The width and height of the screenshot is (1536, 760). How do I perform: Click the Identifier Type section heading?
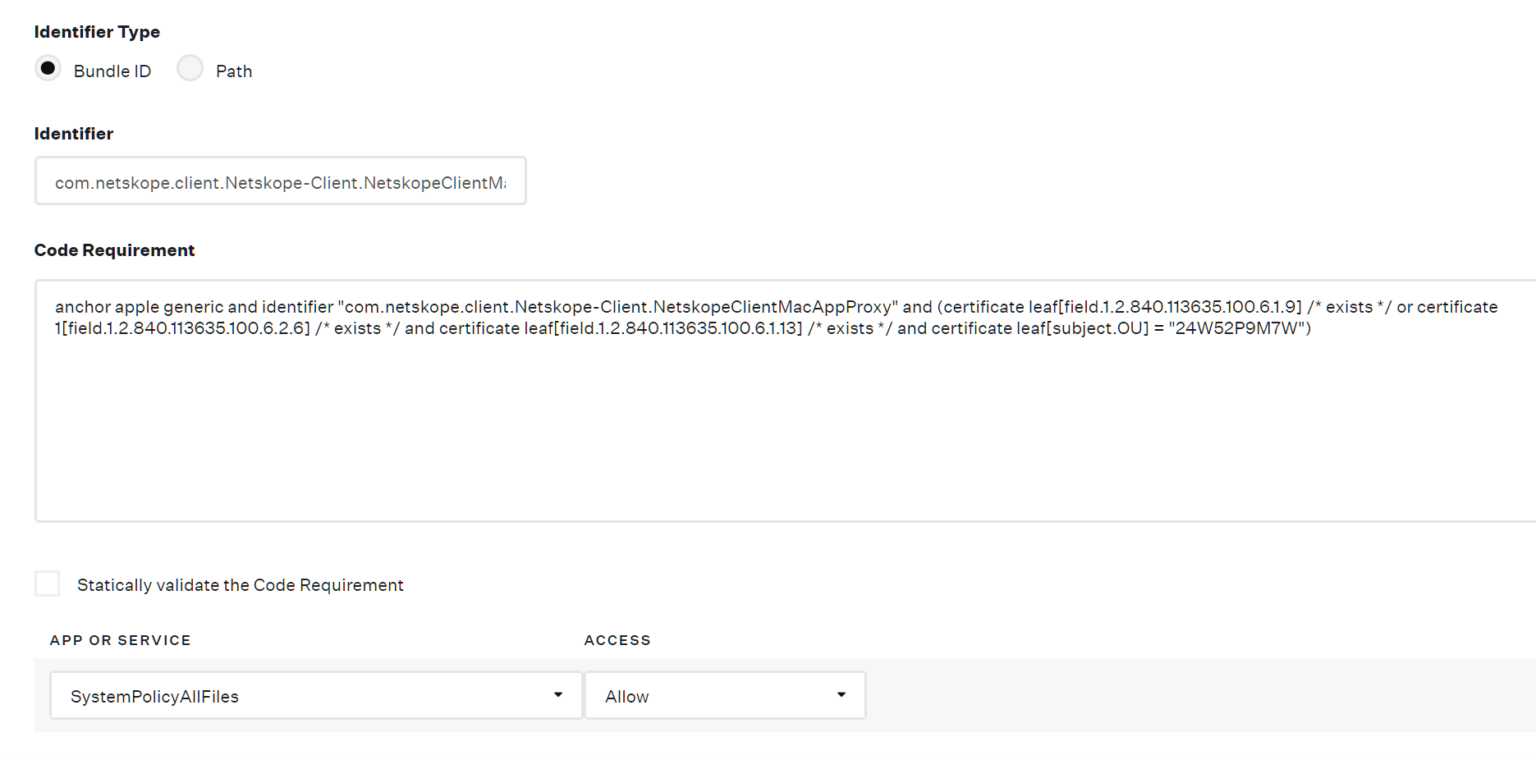coord(97,31)
